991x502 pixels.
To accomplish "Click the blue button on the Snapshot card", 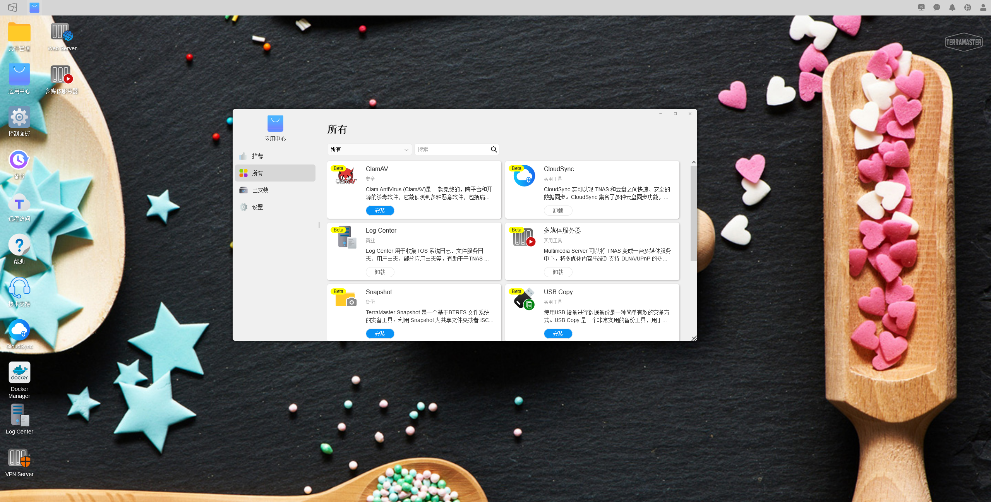I will [x=380, y=333].
